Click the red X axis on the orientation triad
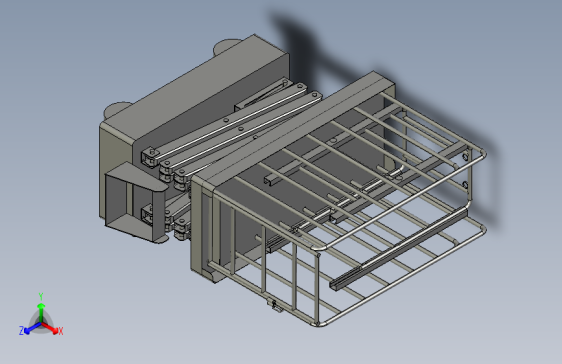The width and height of the screenshot is (562, 364). coord(52,328)
